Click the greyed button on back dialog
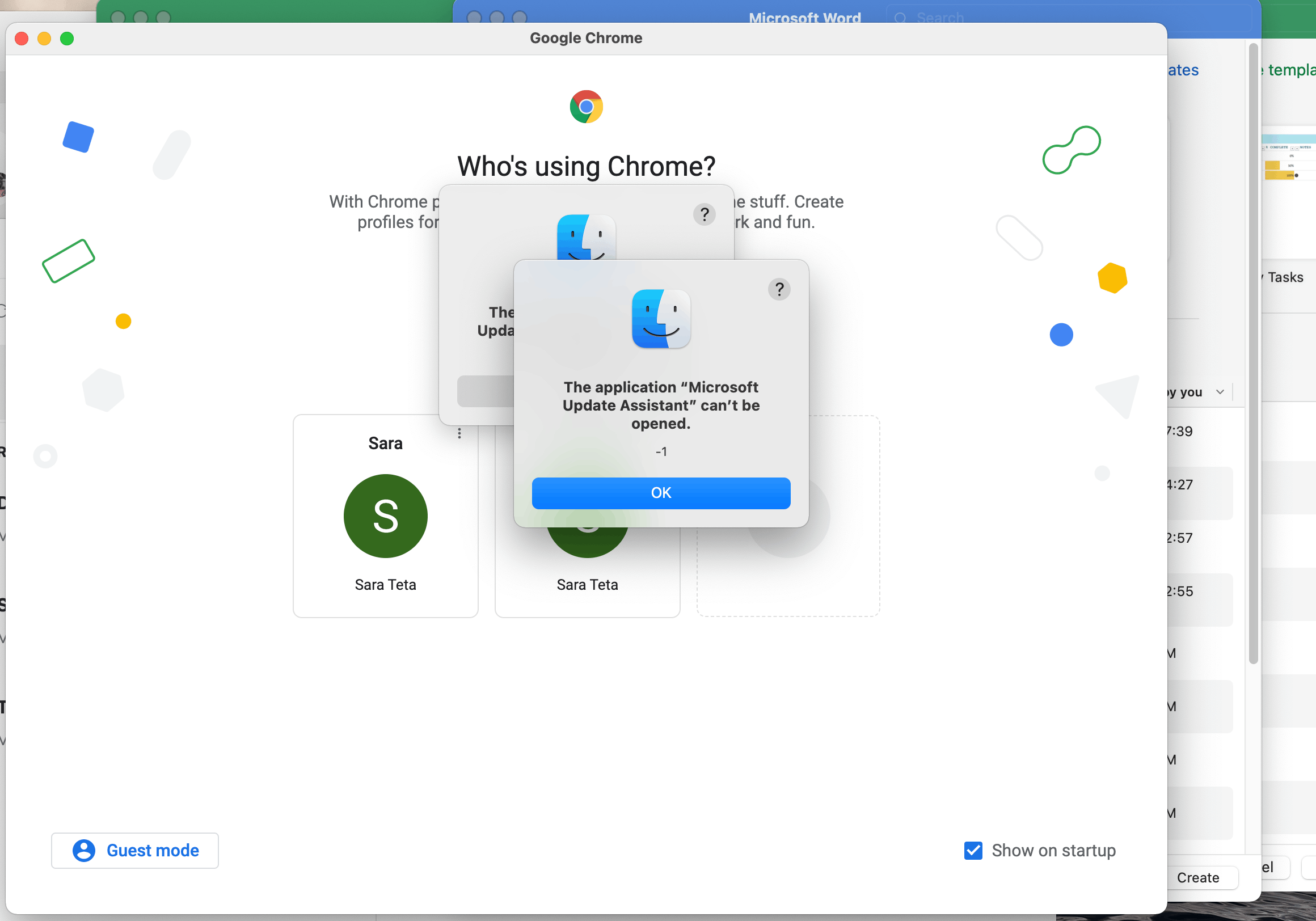Screen dimensions: 1316x921 (485, 391)
